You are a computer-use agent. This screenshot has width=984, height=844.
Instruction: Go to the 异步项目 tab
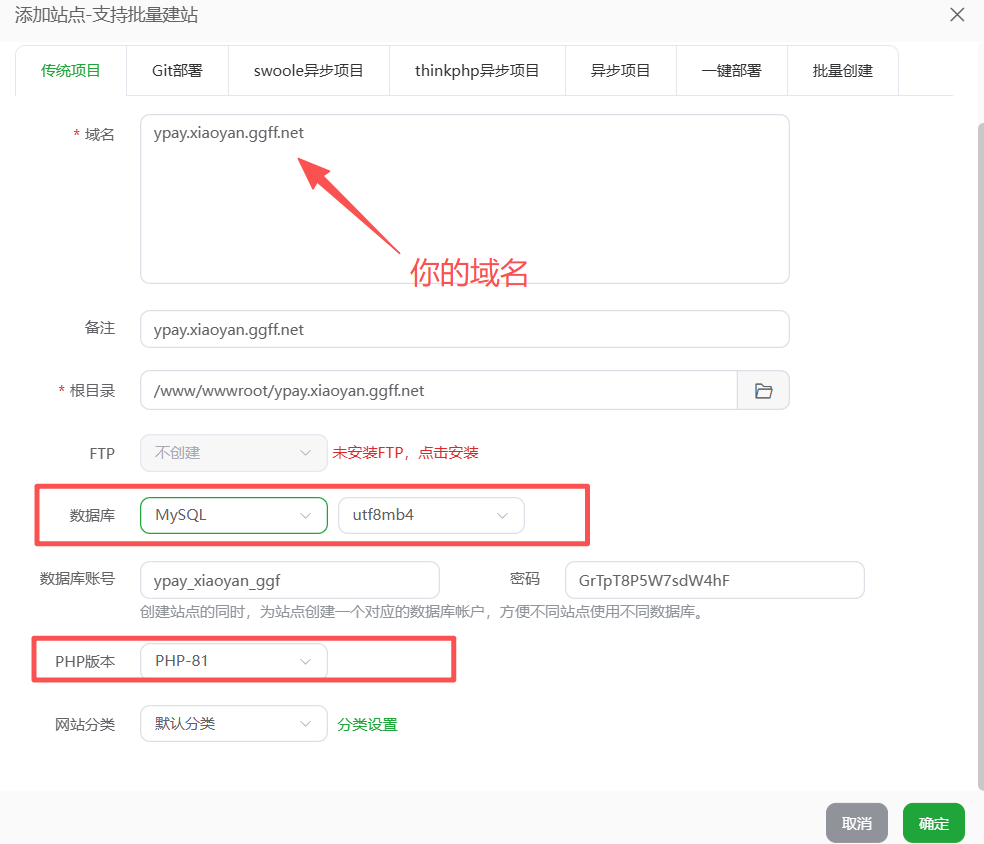(x=620, y=71)
